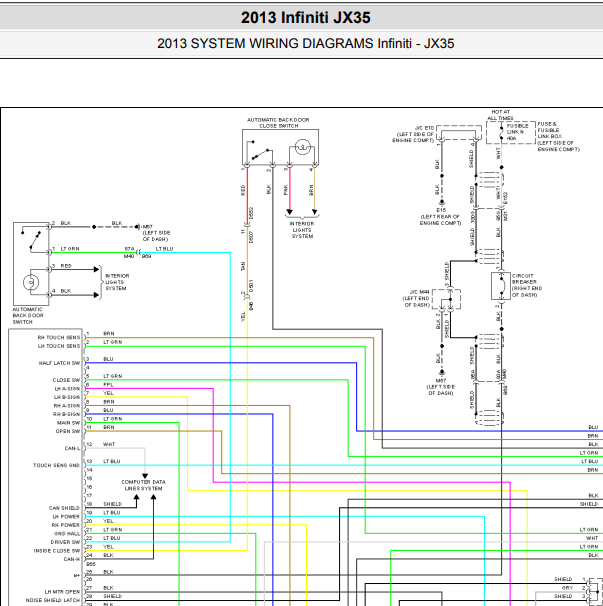This screenshot has width=603, height=606.
Task: Click the "CAN SHIELD" pin label
Action: (x=64, y=508)
